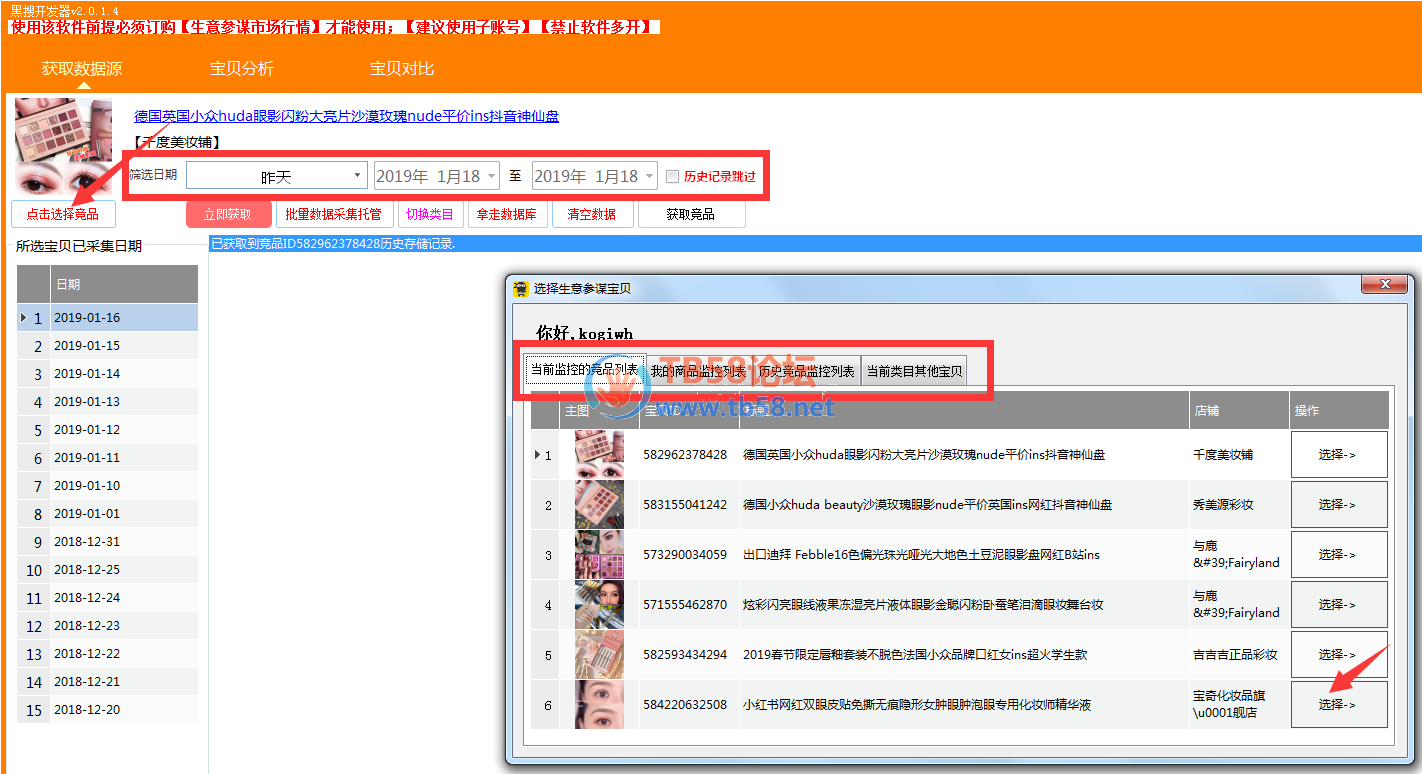This screenshot has height=774, width=1422.
Task: Click eyeshadow thumbnail for item 583155041242
Action: click(599, 505)
